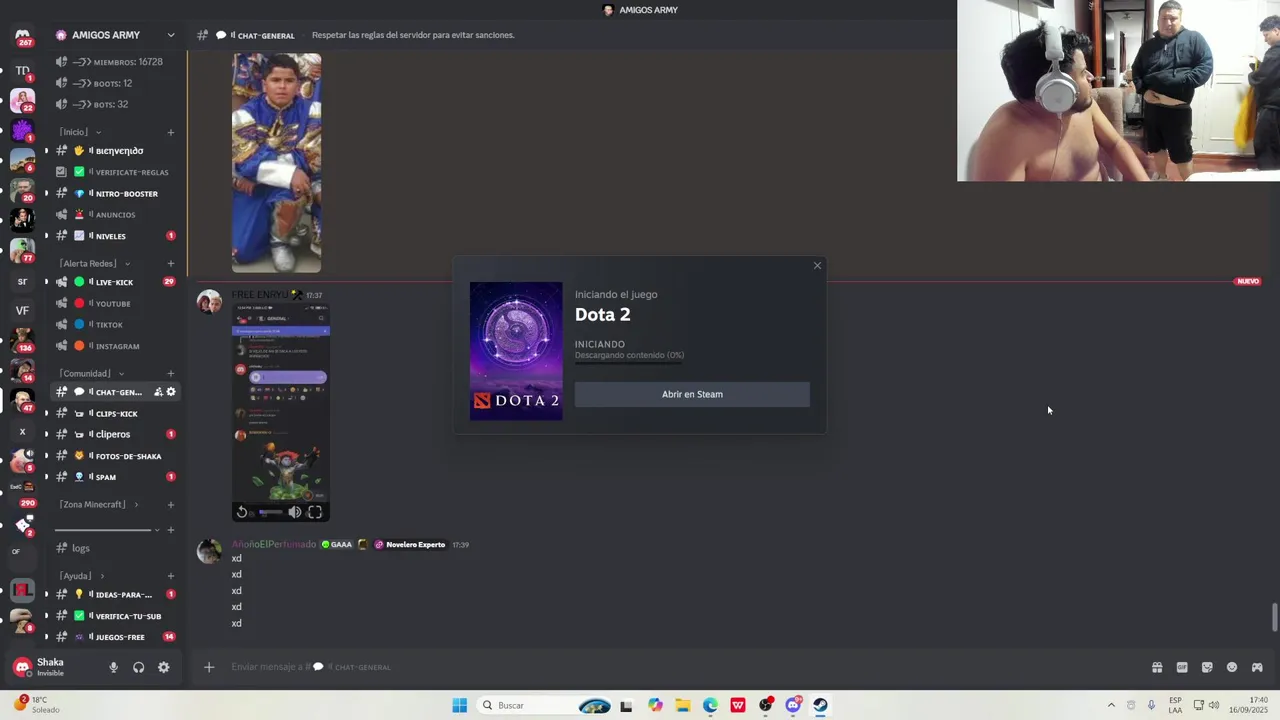Add channel to Alerta Redes category
Image resolution: width=1280 pixels, height=720 pixels.
pos(171,264)
